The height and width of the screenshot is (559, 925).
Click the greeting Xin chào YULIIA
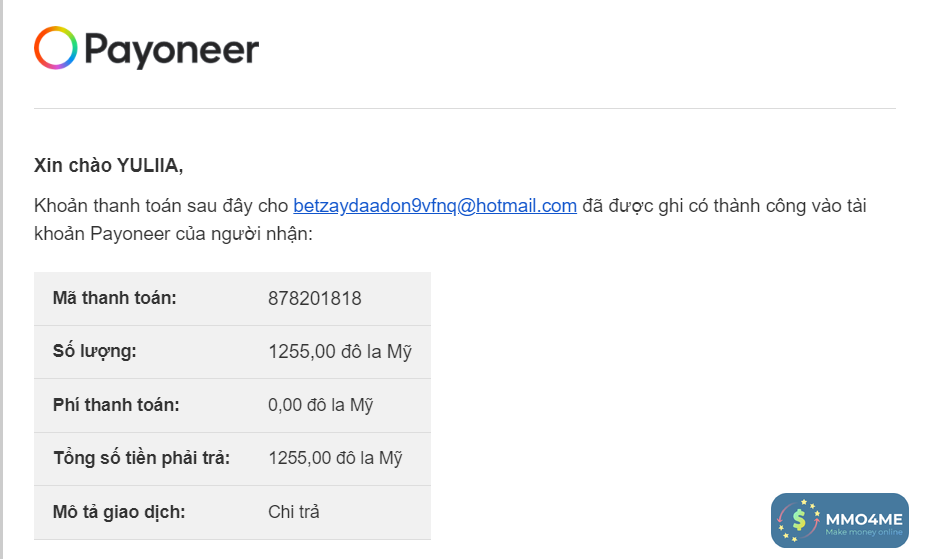pos(108,165)
